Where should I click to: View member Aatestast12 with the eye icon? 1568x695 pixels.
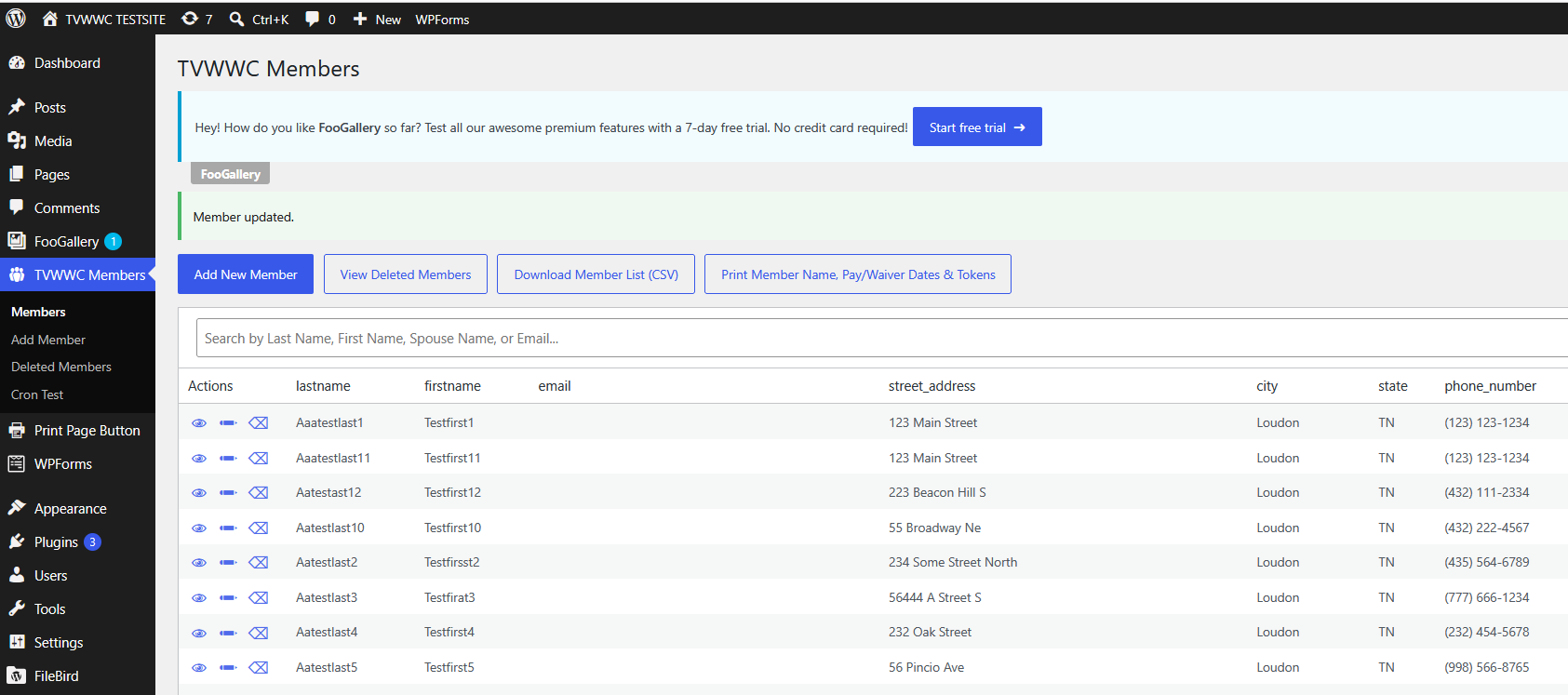click(x=199, y=492)
